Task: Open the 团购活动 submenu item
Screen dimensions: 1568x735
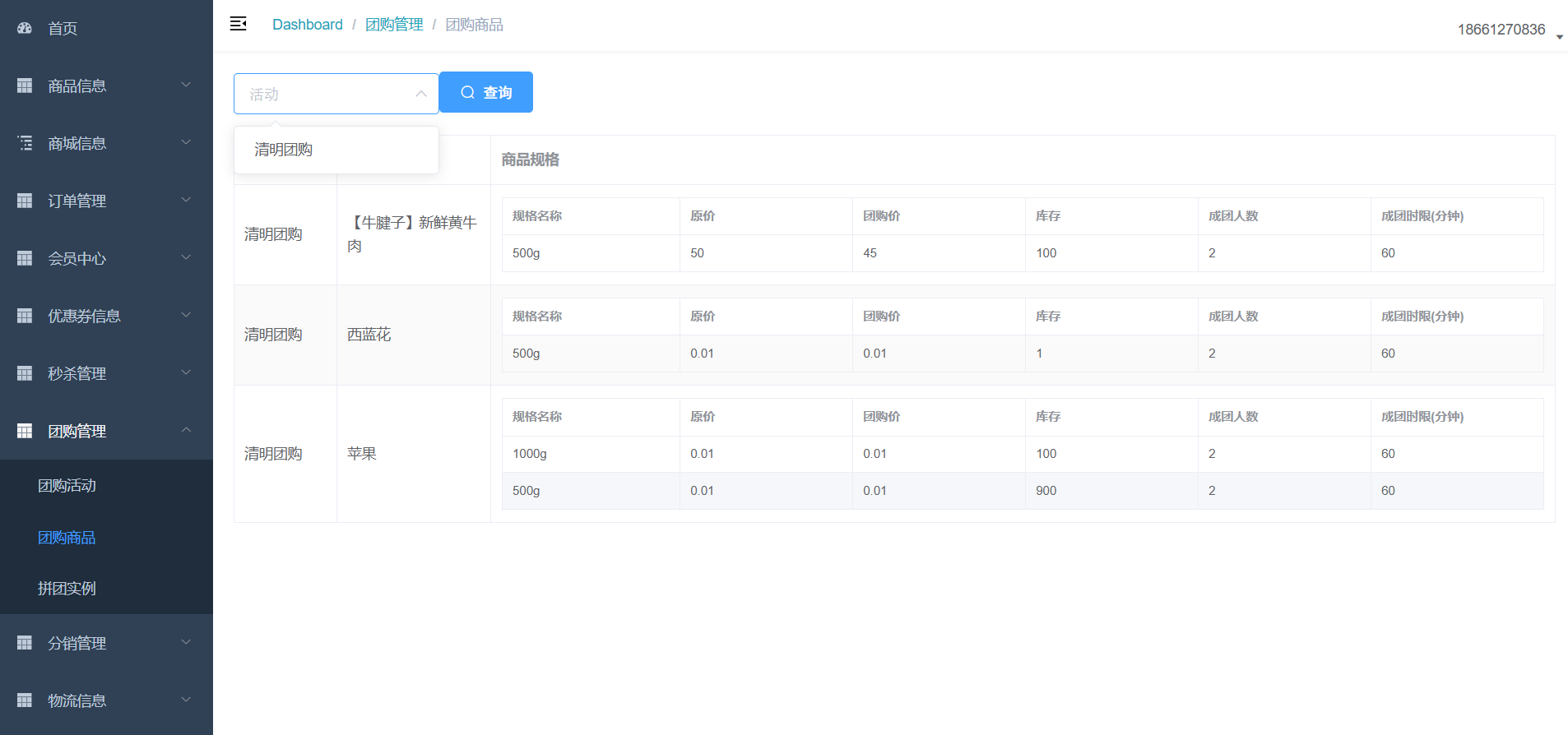Action: 67,486
